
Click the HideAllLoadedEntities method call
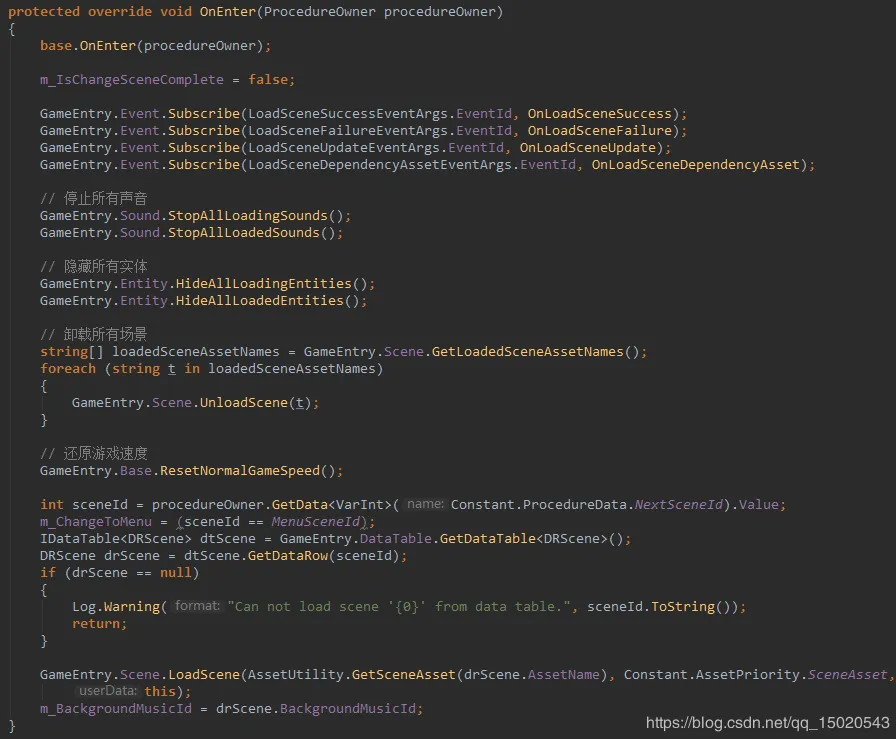[x=259, y=301]
